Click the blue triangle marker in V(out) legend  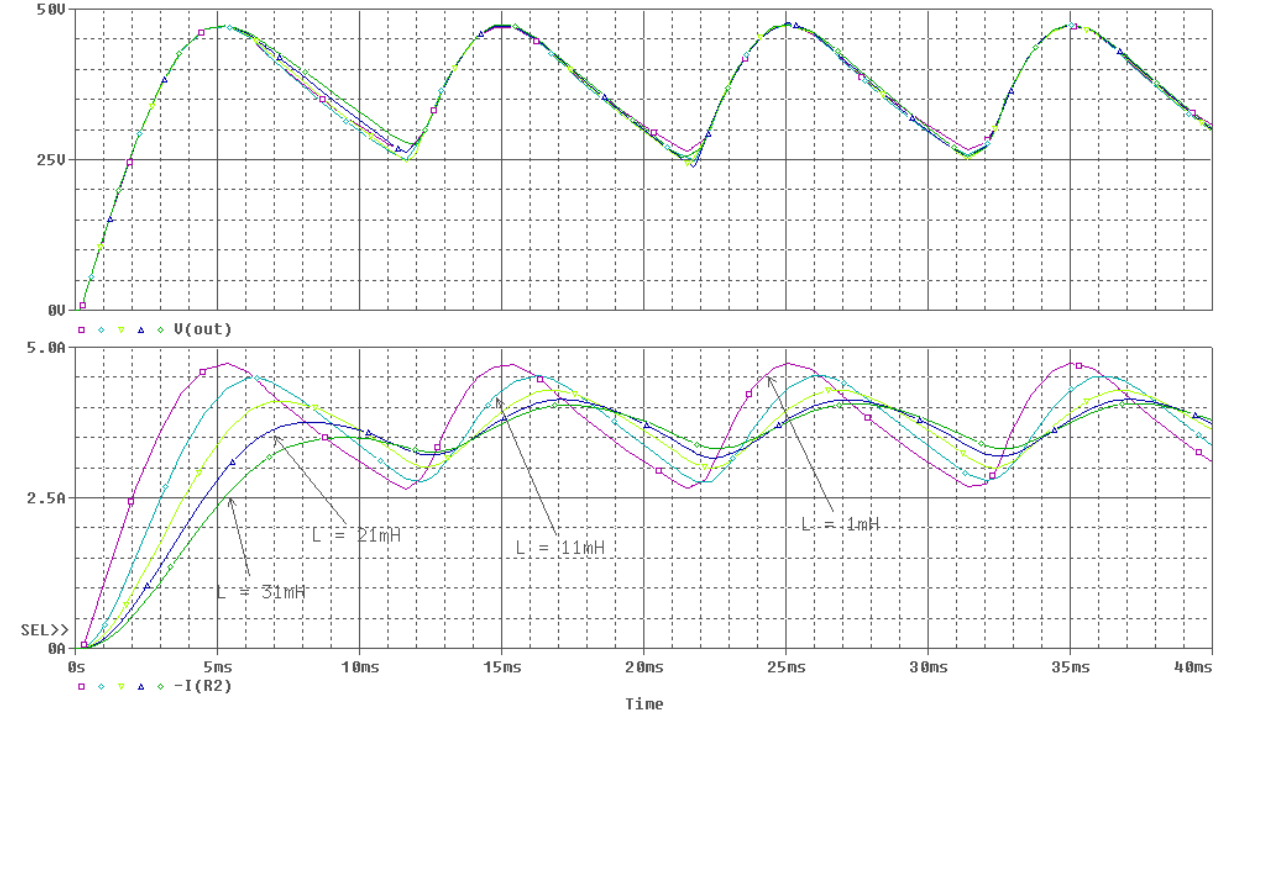pos(141,329)
